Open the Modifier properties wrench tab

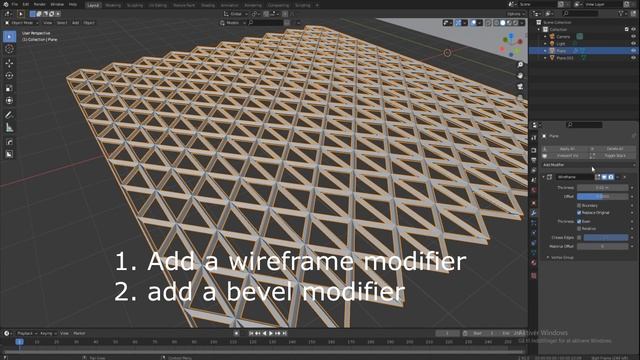pos(533,213)
